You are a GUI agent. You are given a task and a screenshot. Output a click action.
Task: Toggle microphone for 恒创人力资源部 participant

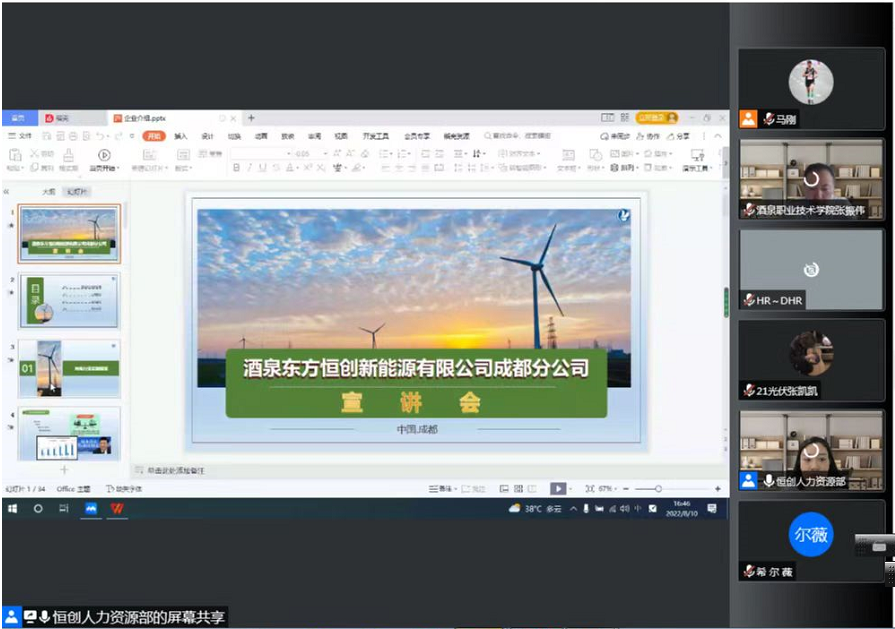769,481
